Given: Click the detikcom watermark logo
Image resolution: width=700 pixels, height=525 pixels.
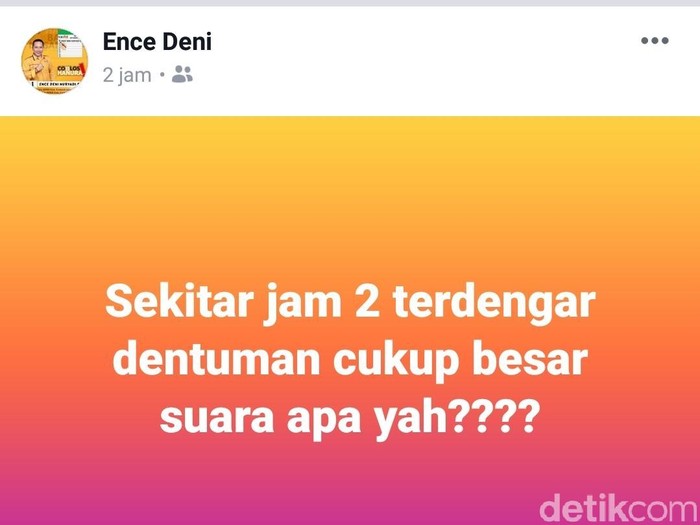Looking at the screenshot, I should tap(618, 508).
